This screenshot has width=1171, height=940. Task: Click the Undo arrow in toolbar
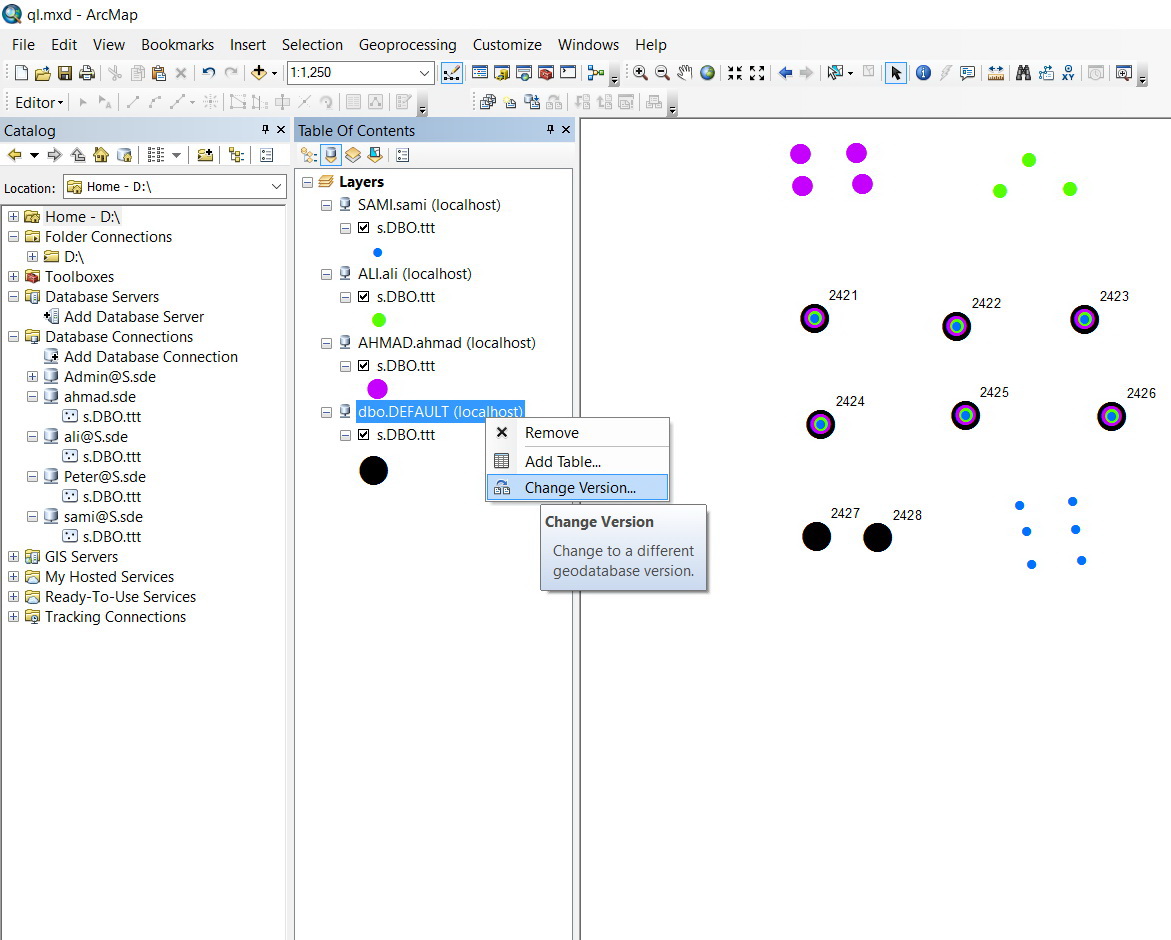tap(208, 73)
